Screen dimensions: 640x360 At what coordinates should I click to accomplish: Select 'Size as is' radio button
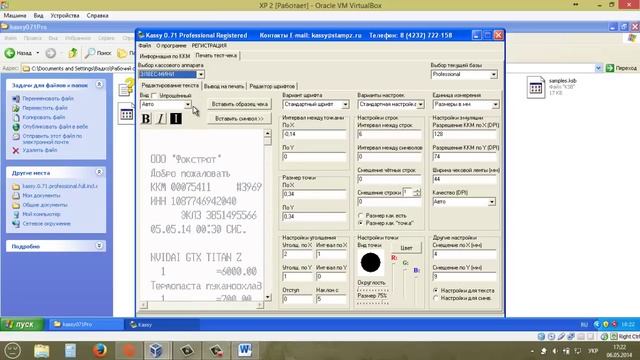coord(360,216)
